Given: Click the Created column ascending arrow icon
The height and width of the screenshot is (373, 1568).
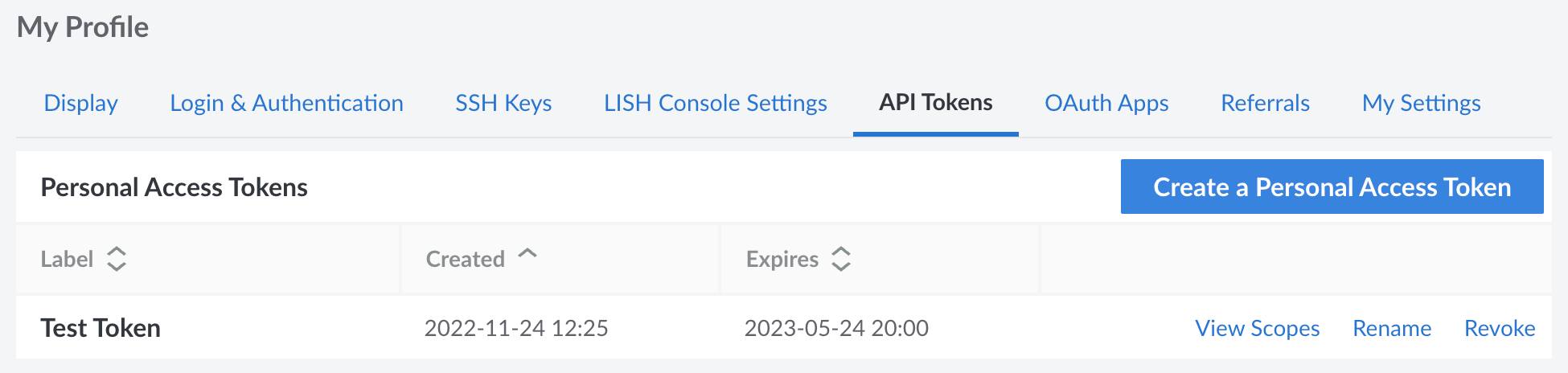Looking at the screenshot, I should pyautogui.click(x=527, y=253).
